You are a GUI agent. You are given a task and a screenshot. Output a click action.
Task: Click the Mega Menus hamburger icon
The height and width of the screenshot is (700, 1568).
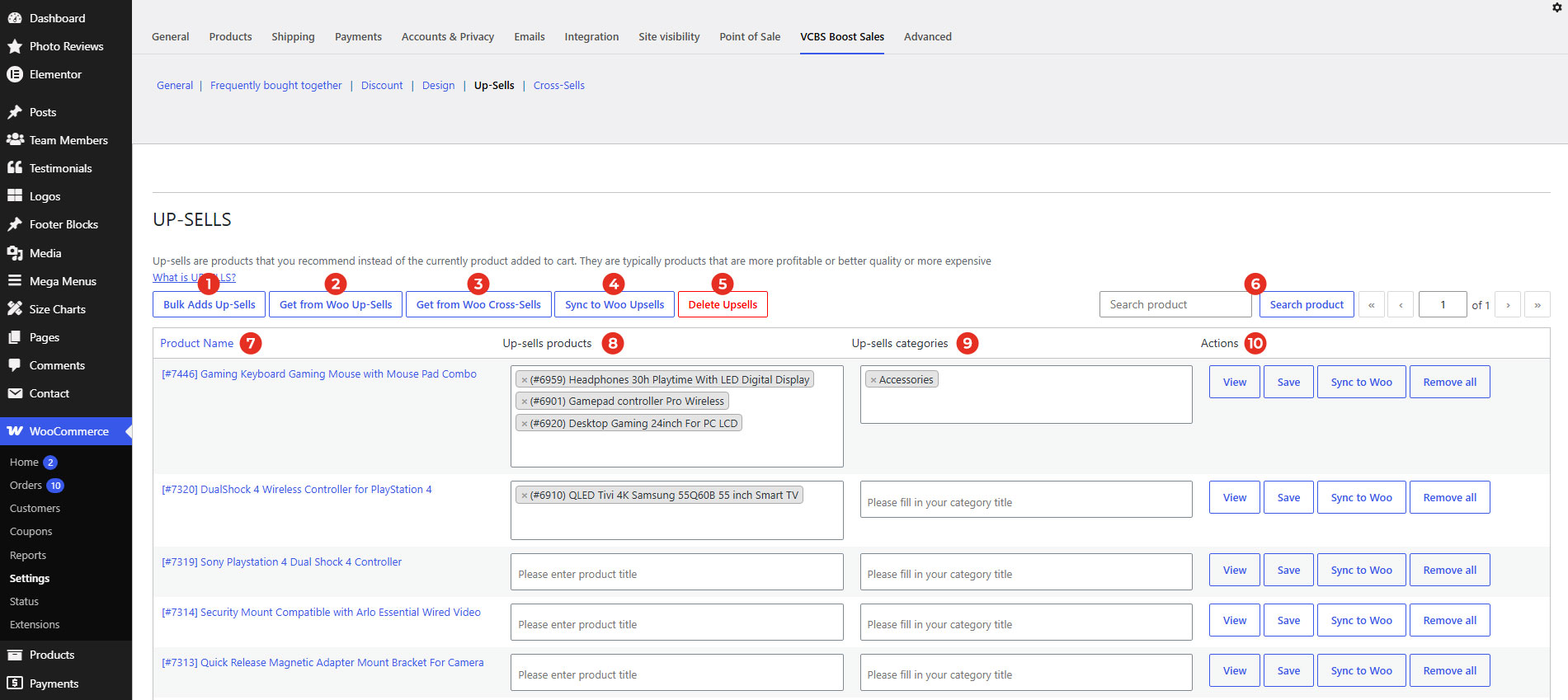15,281
